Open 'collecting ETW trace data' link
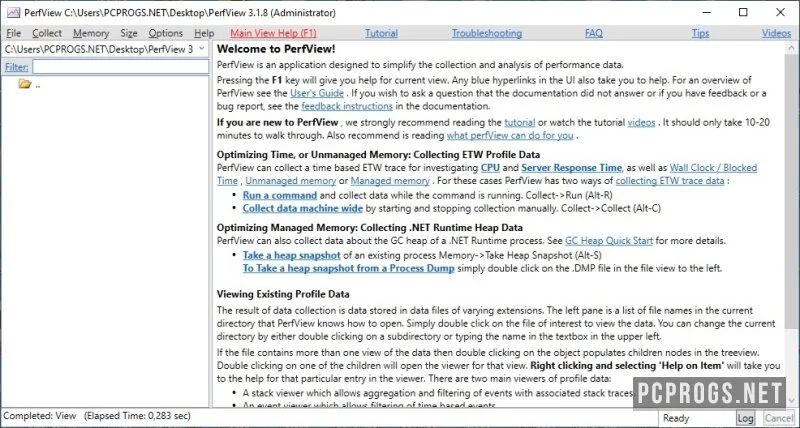This screenshot has height=428, width=800. click(x=670, y=181)
